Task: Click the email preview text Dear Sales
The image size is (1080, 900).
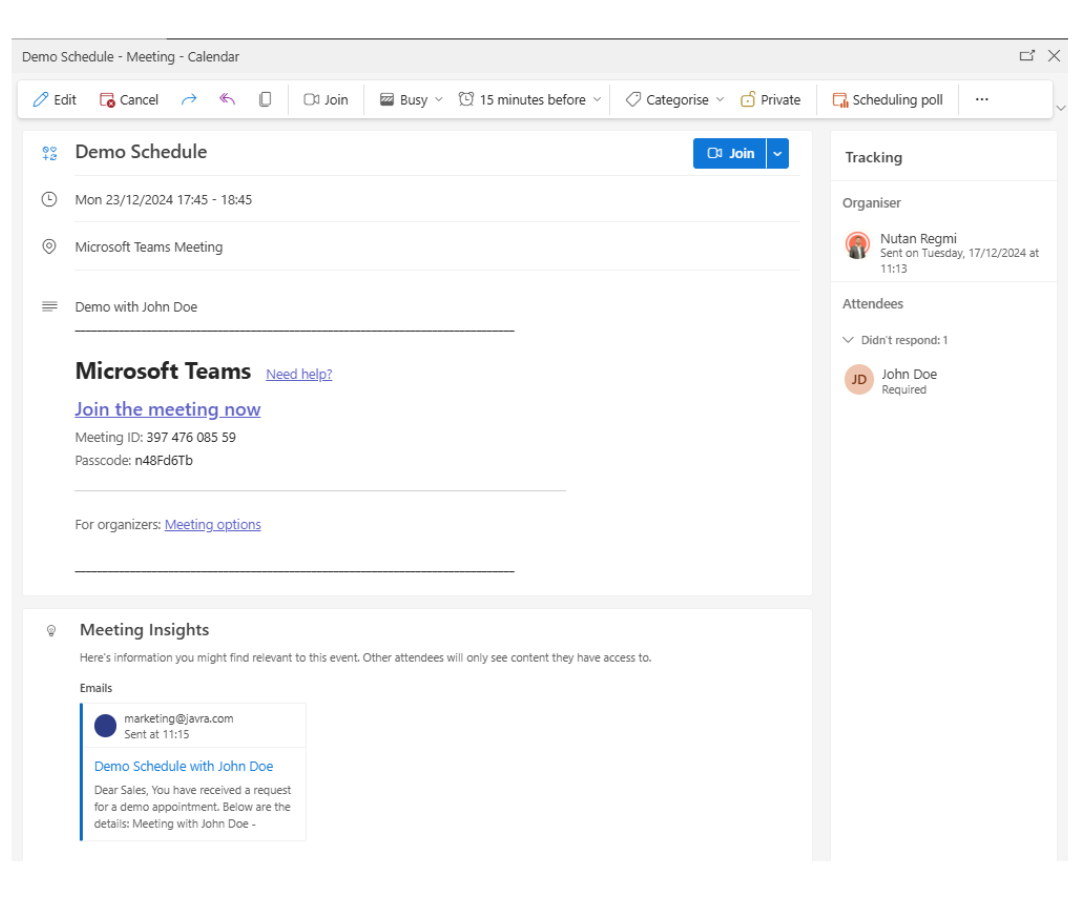Action: point(193,807)
